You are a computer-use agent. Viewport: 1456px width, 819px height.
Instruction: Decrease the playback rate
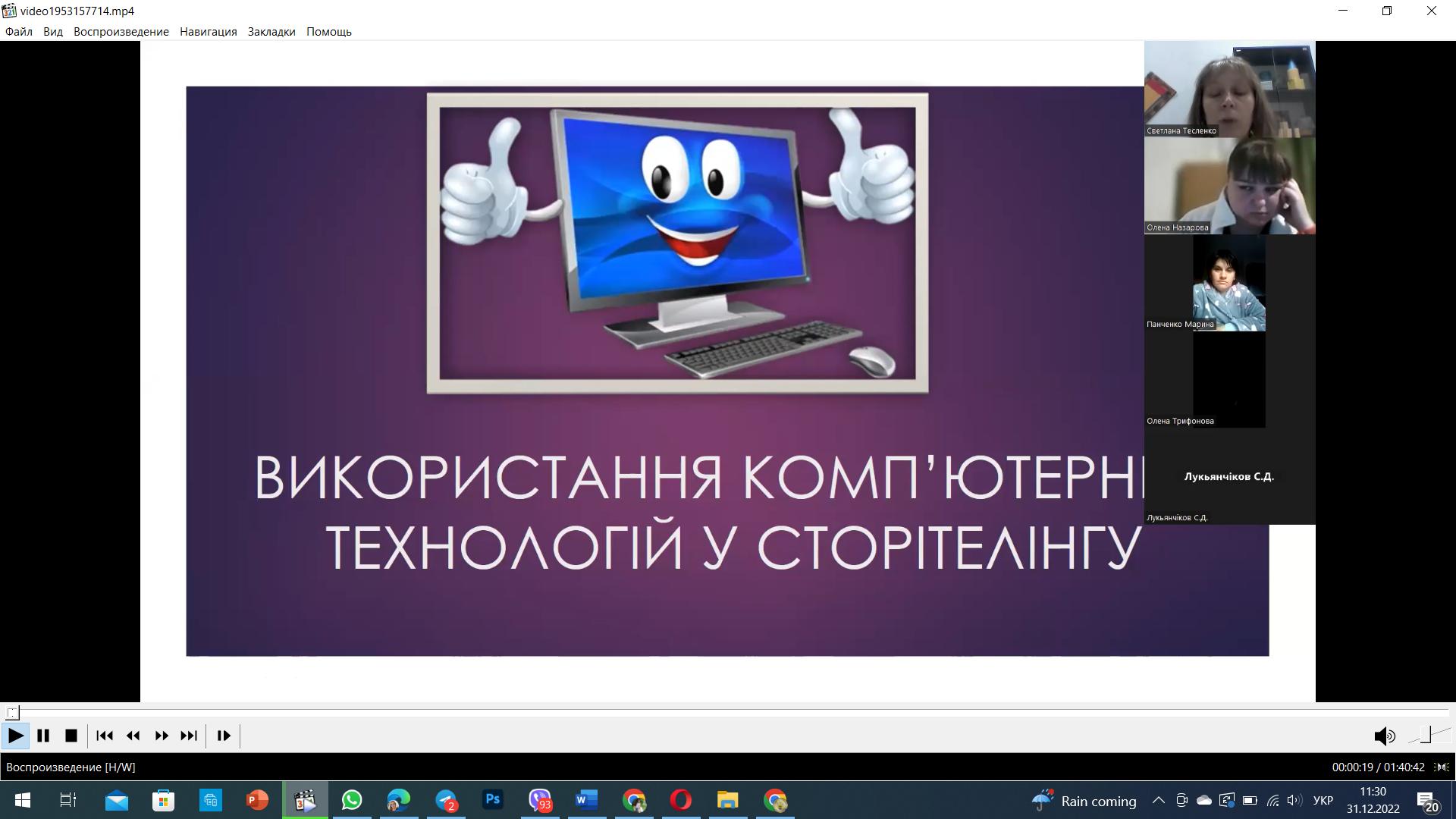coord(133,736)
